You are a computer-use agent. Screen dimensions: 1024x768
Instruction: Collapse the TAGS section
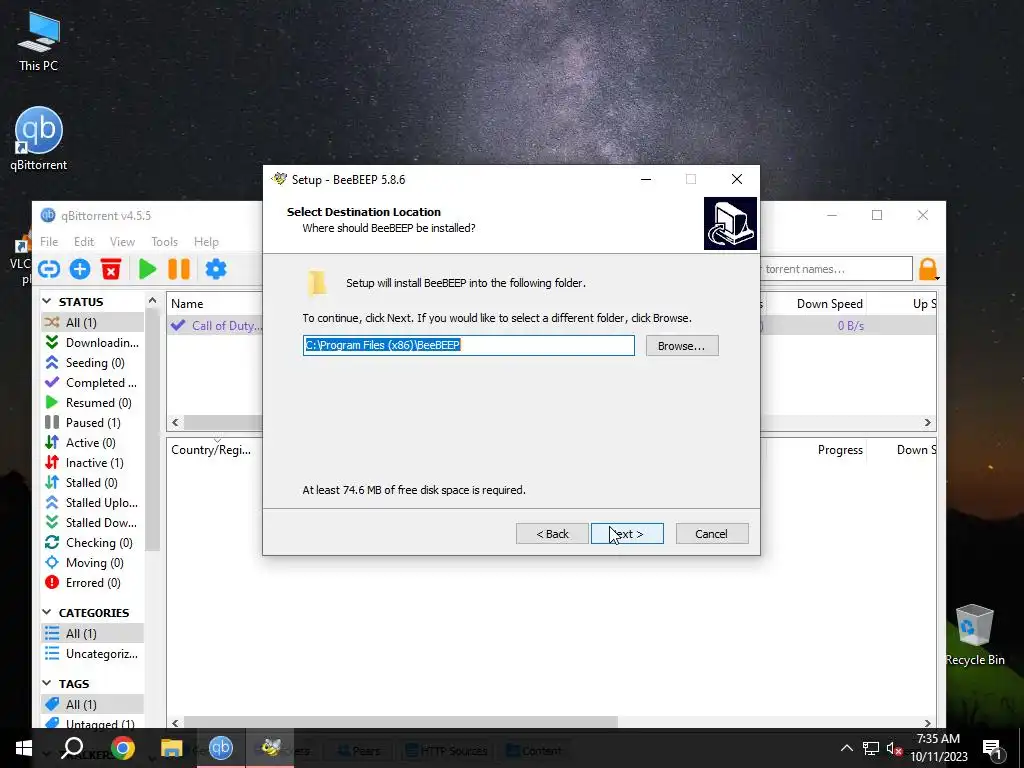tap(47, 684)
